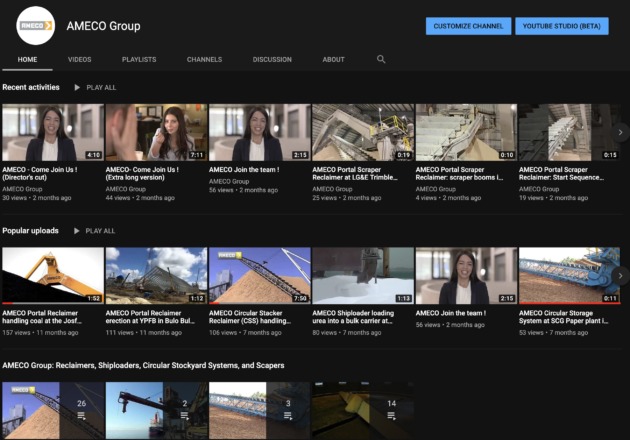Viewport: 630px width, 440px height.
Task: Click '53 views • 7 months ago' text
Action: tap(553, 333)
